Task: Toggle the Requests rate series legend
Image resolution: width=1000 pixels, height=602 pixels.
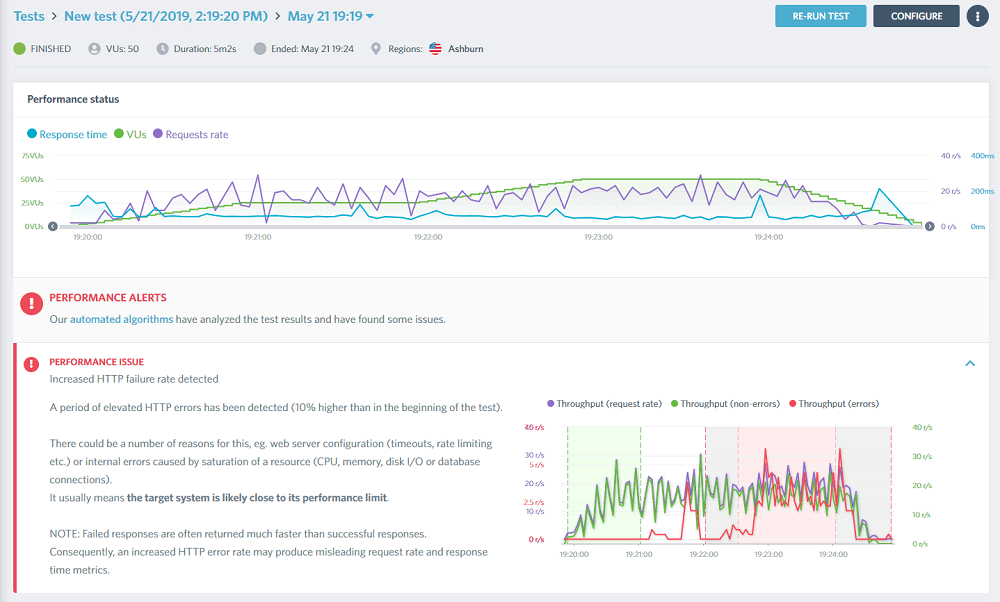Action: pyautogui.click(x=191, y=134)
